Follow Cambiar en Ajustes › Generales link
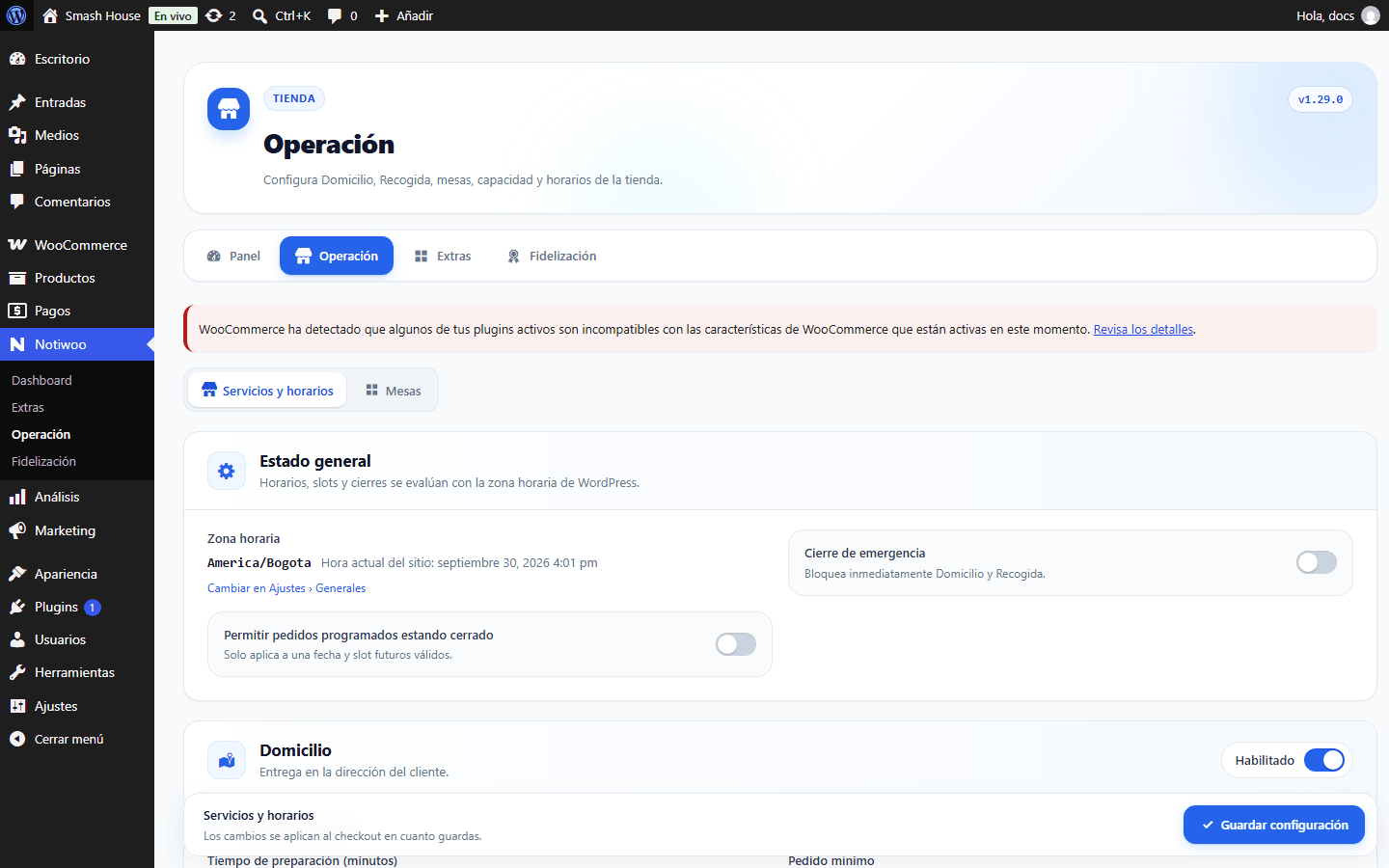 click(286, 588)
